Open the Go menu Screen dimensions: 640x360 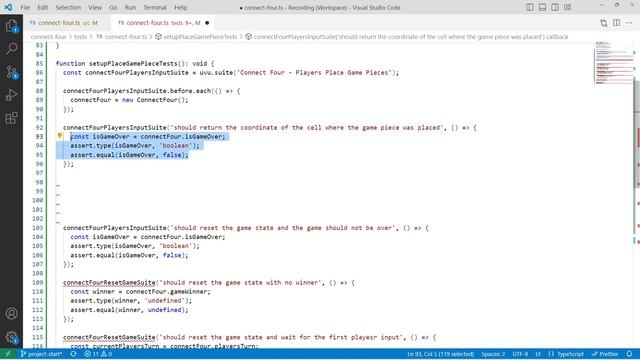click(113, 7)
